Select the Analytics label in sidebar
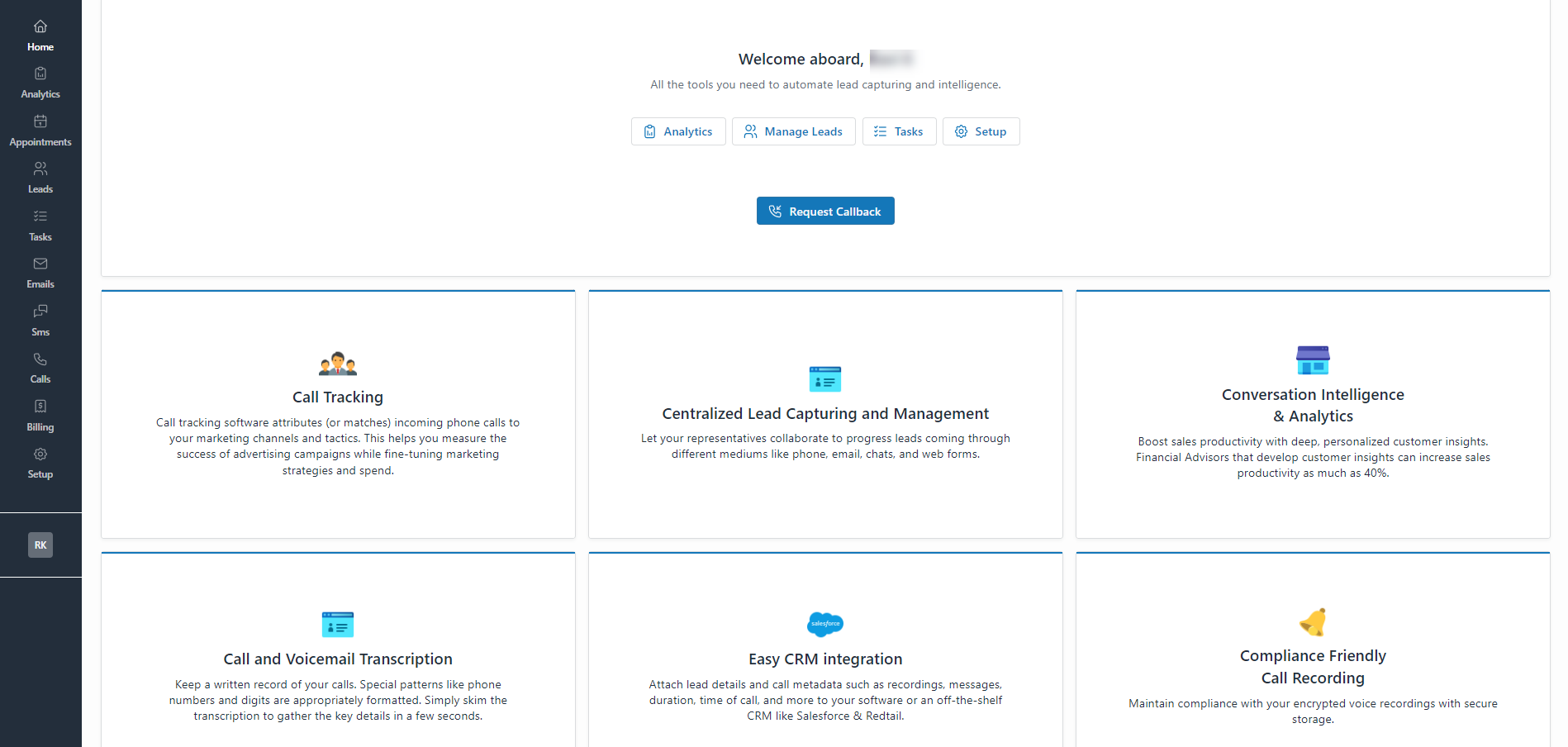The height and width of the screenshot is (747, 1568). click(x=40, y=94)
